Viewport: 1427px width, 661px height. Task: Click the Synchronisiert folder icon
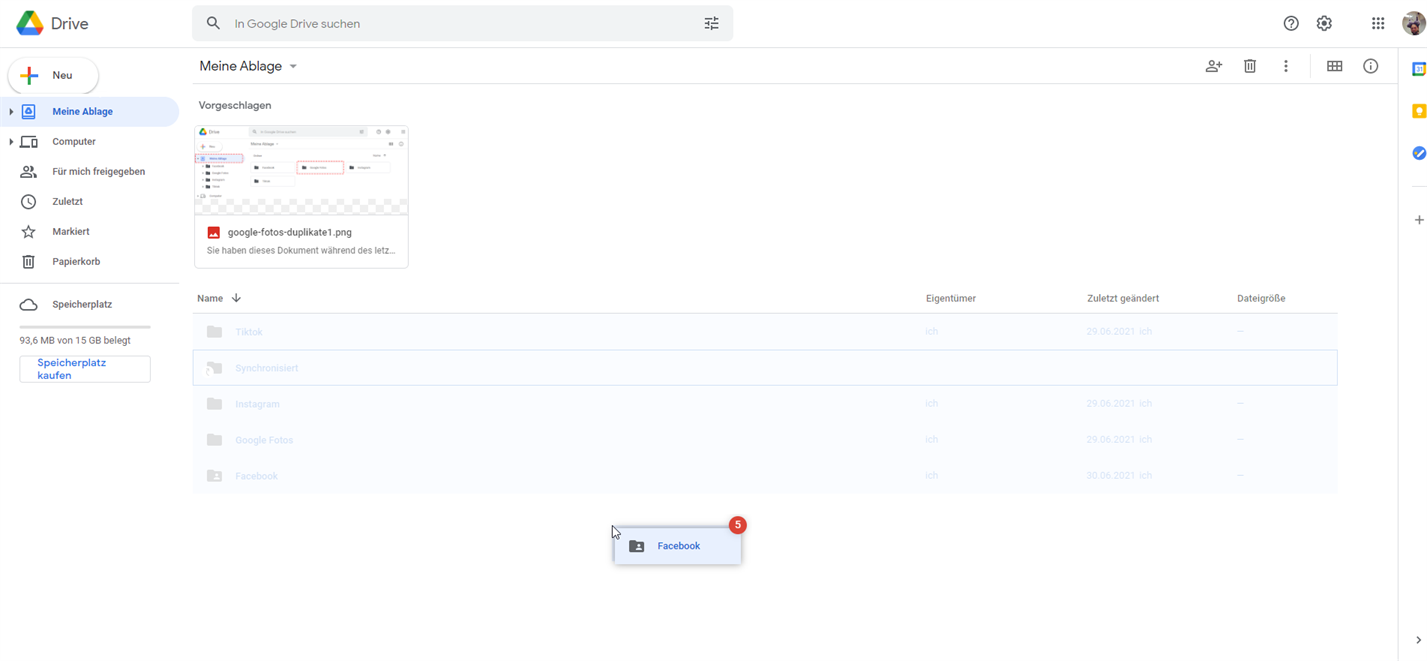click(214, 368)
